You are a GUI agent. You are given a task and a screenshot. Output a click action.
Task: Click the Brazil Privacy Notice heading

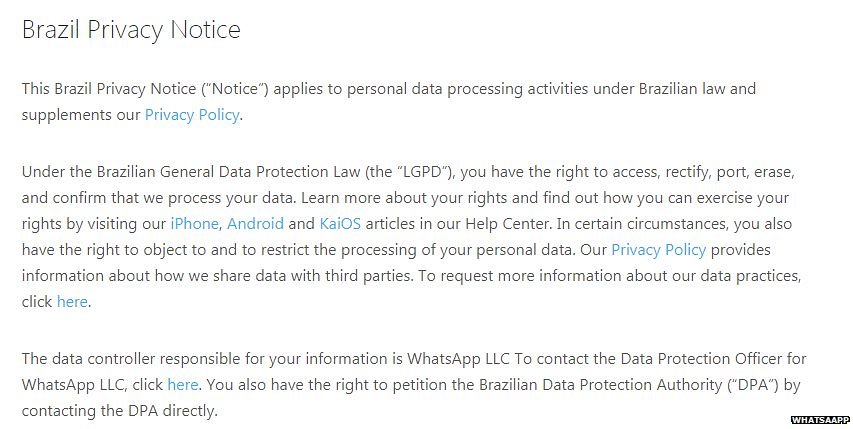[131, 30]
